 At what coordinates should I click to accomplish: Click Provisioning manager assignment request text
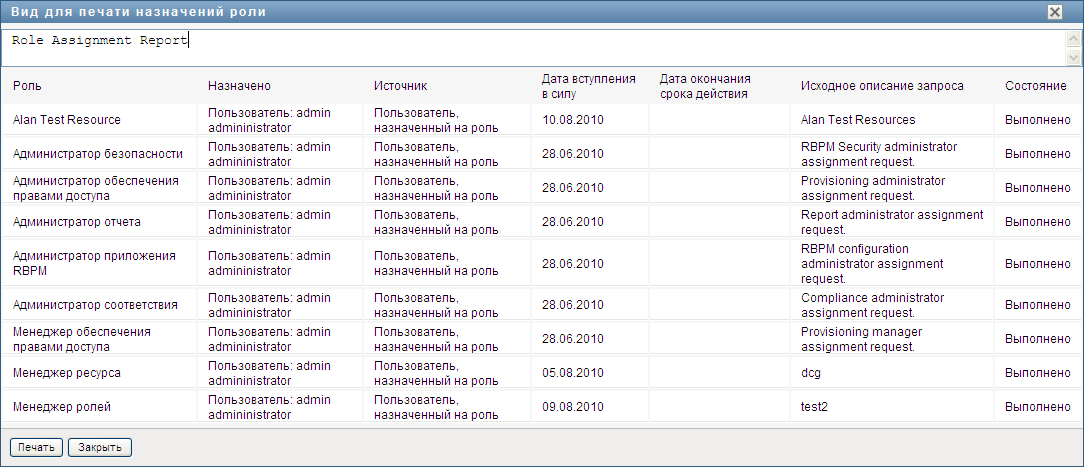tap(861, 339)
